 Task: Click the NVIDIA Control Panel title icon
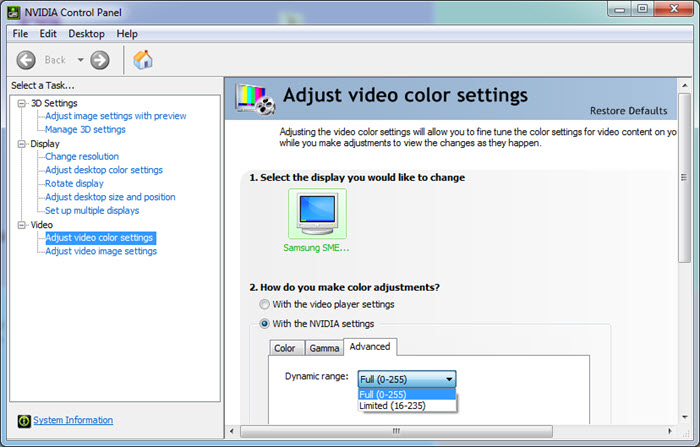(x=14, y=13)
